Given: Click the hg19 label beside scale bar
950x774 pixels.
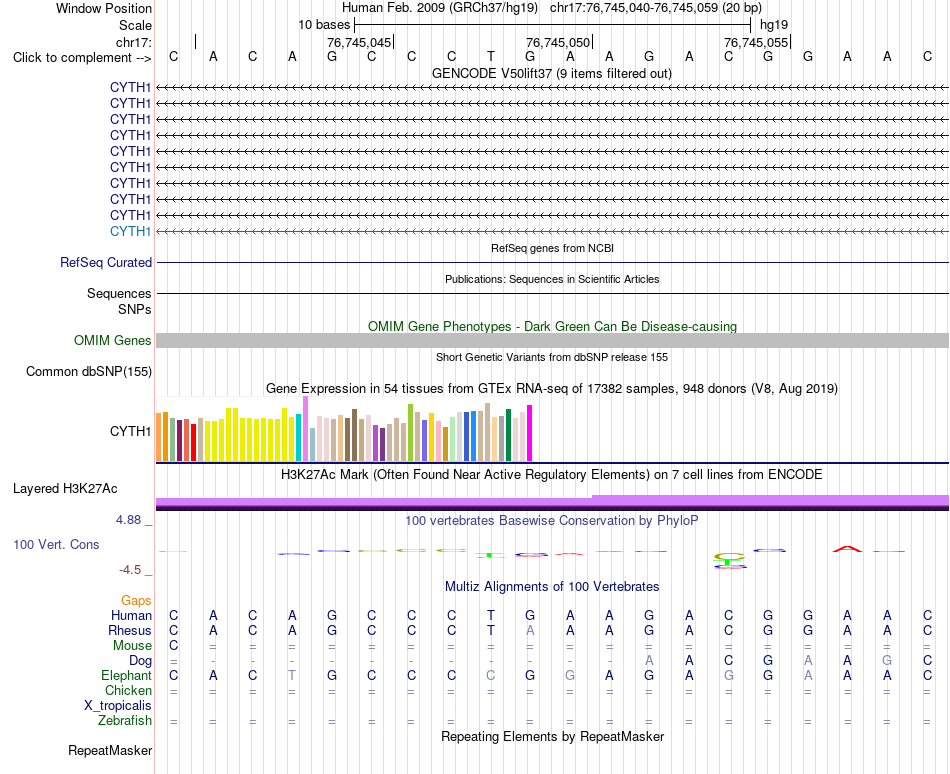Looking at the screenshot, I should [x=774, y=25].
